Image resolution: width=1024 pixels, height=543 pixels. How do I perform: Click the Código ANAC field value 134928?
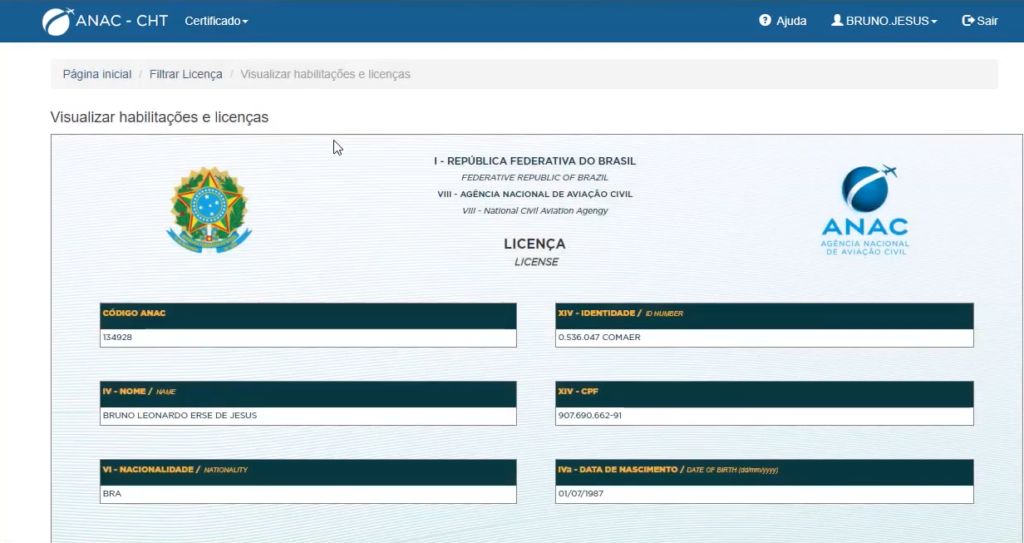tap(308, 338)
